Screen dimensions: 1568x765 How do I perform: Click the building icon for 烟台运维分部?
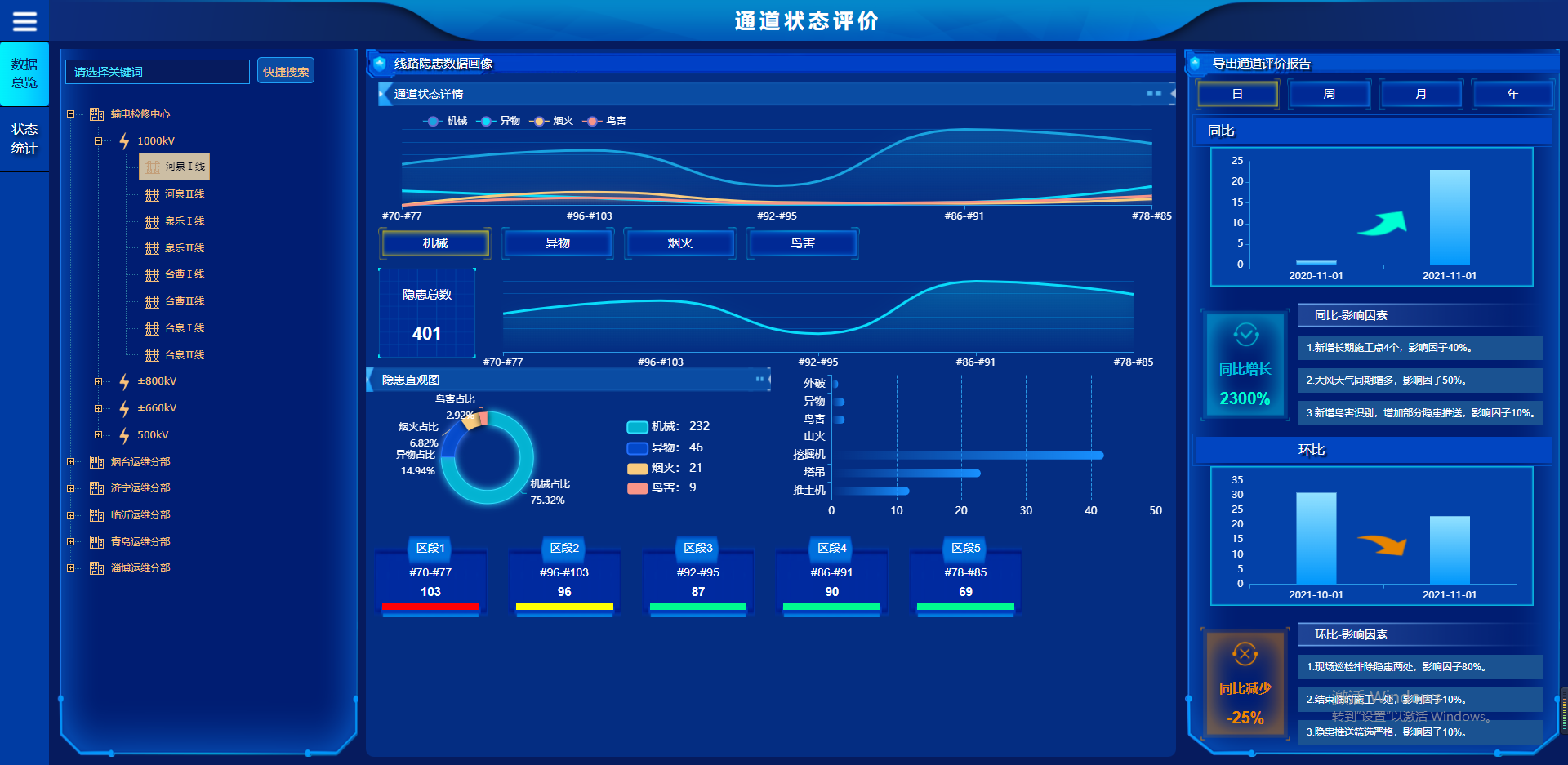pyautogui.click(x=96, y=462)
